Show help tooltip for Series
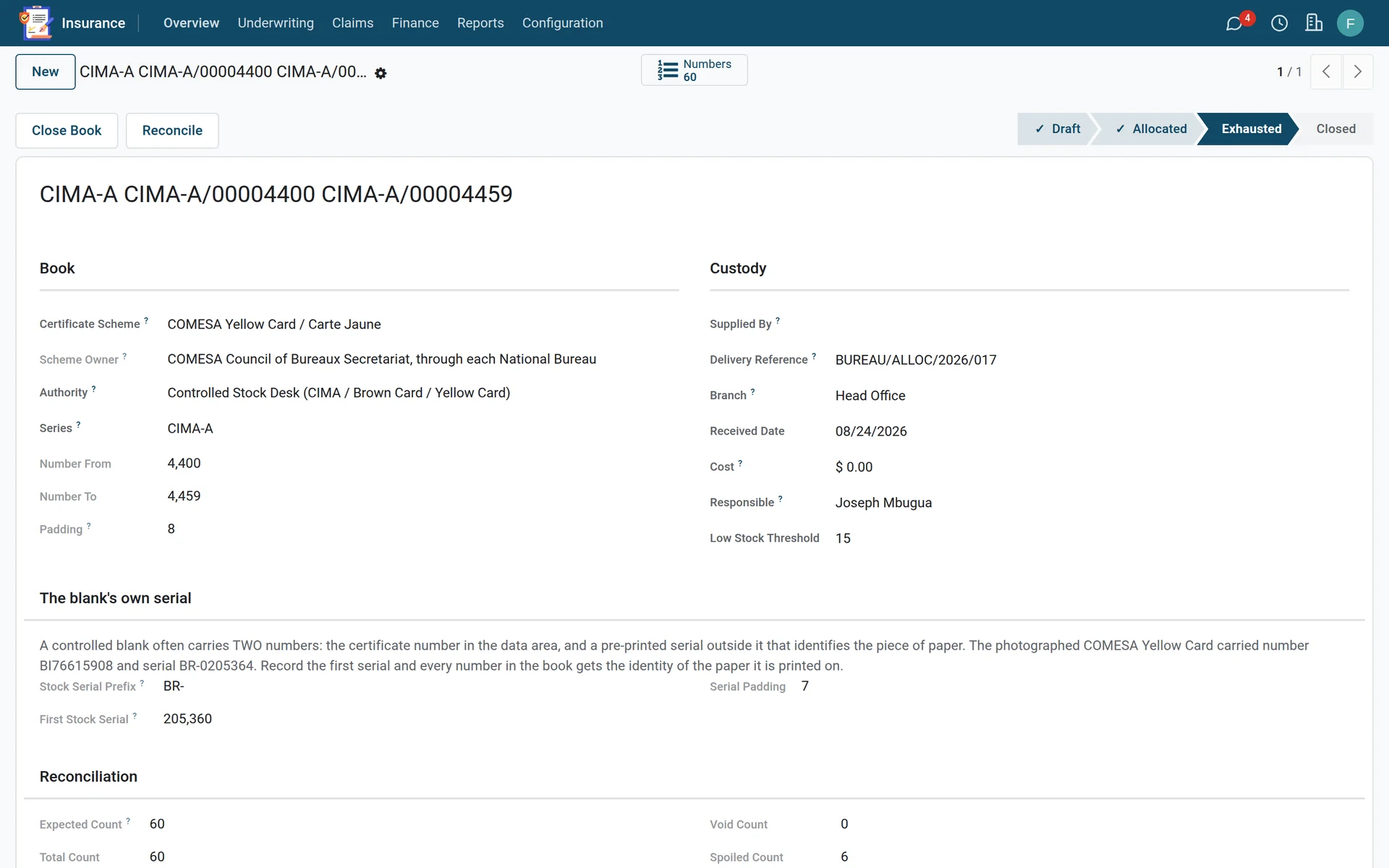The image size is (1389, 868). 78,425
